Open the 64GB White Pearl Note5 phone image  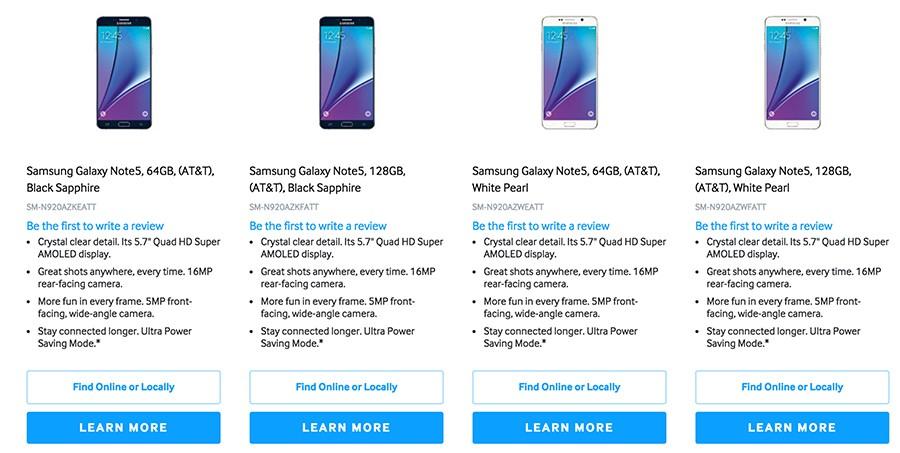pos(569,72)
